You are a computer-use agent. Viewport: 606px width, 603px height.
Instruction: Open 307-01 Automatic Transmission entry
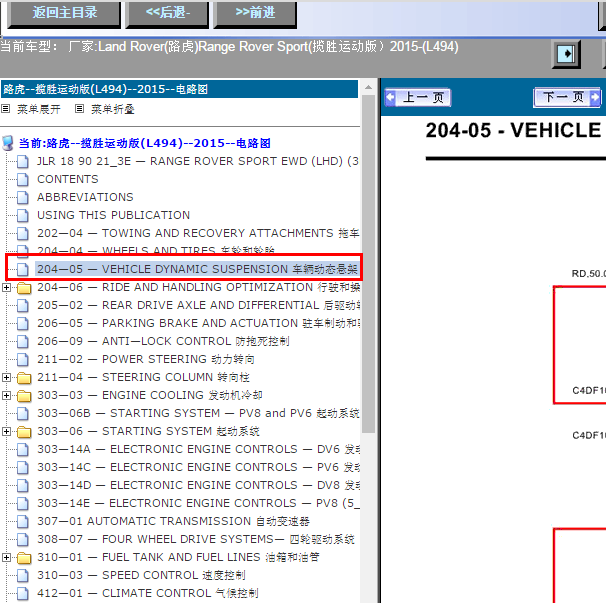(173, 521)
